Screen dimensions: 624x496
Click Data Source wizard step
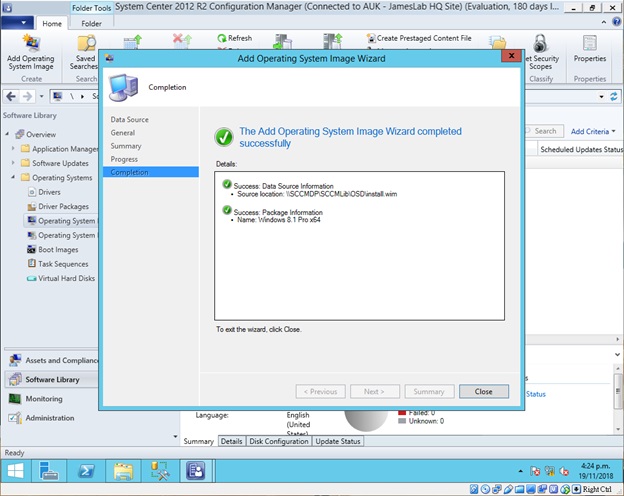point(130,119)
